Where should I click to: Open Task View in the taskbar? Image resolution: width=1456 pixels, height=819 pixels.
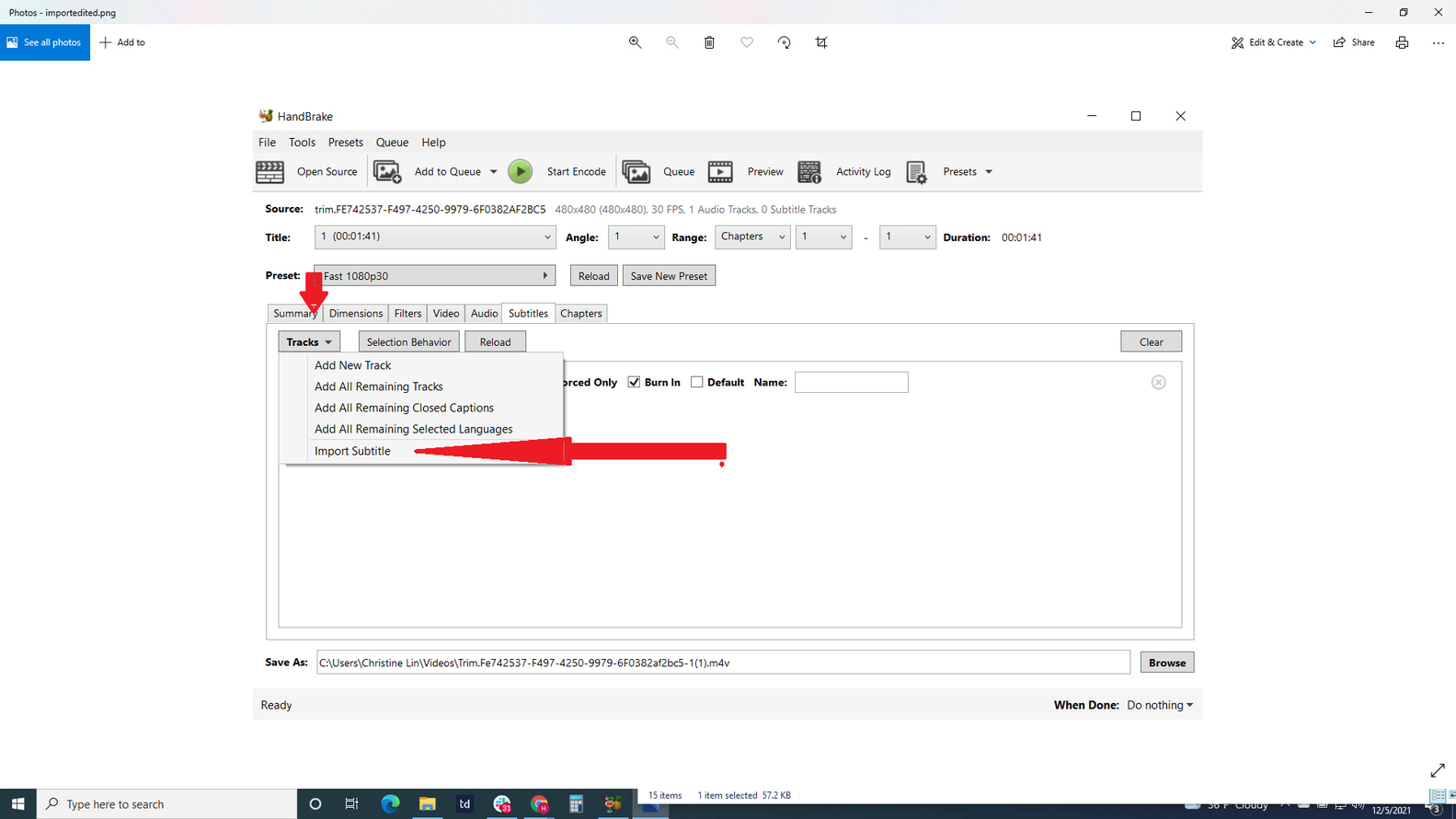[x=351, y=803]
